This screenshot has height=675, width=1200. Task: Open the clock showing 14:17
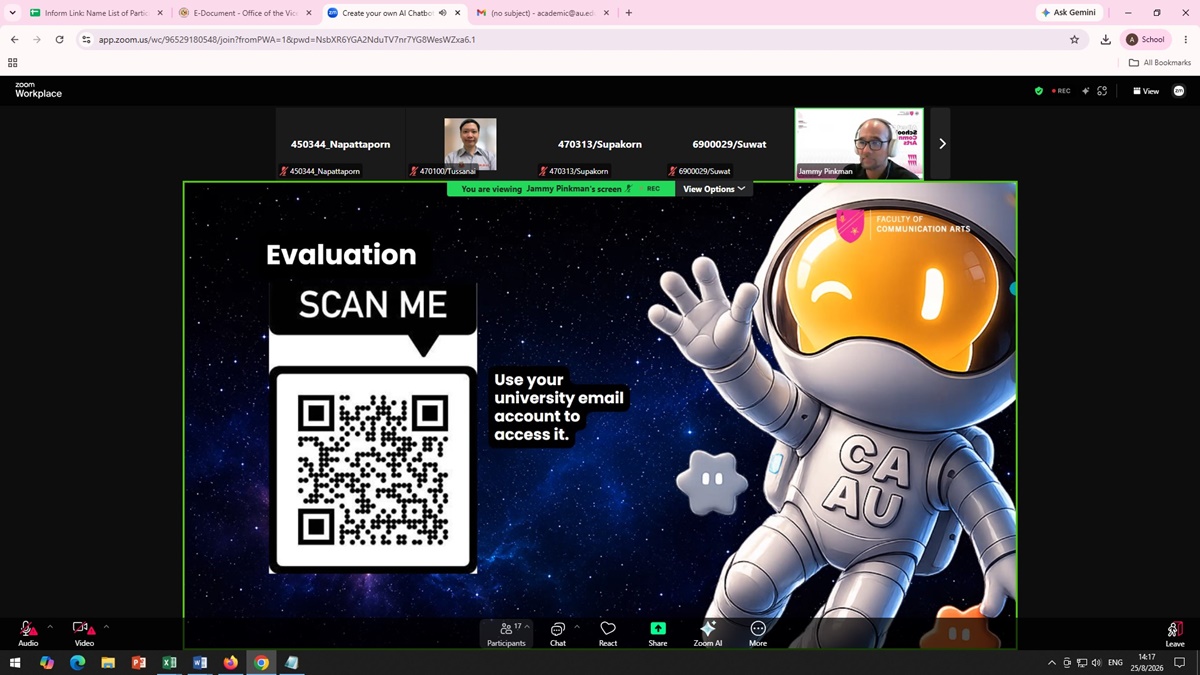[x=1148, y=662]
